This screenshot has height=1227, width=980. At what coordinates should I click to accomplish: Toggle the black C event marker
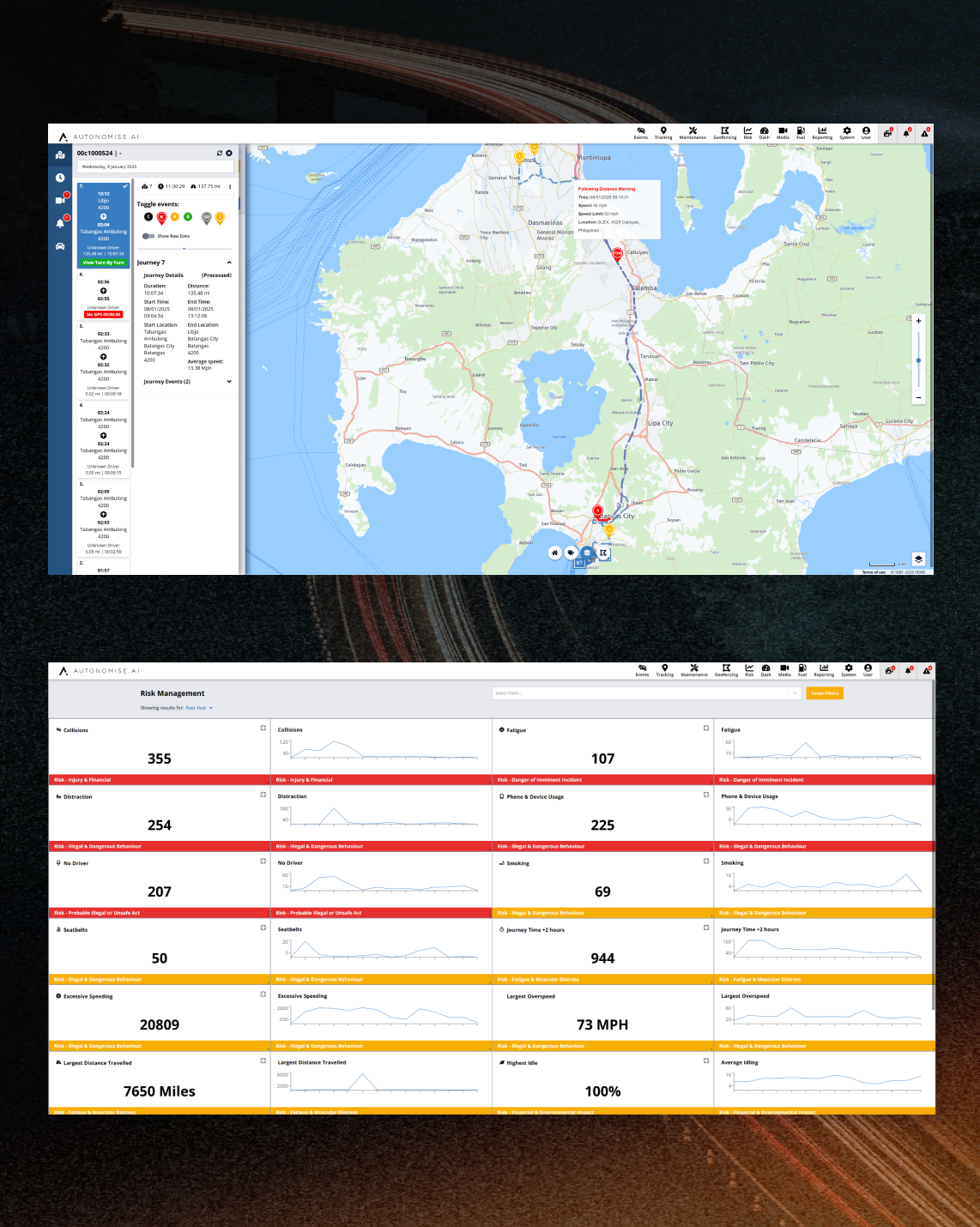148,217
